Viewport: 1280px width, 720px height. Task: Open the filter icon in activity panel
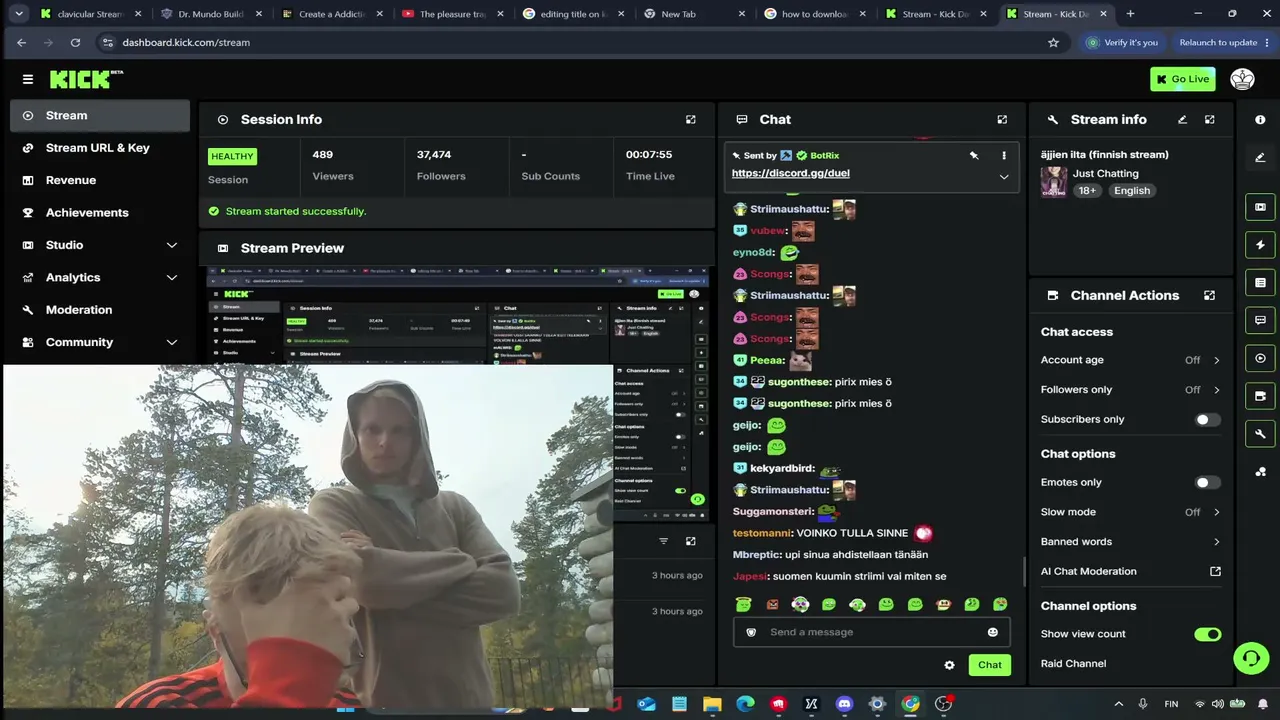click(663, 541)
